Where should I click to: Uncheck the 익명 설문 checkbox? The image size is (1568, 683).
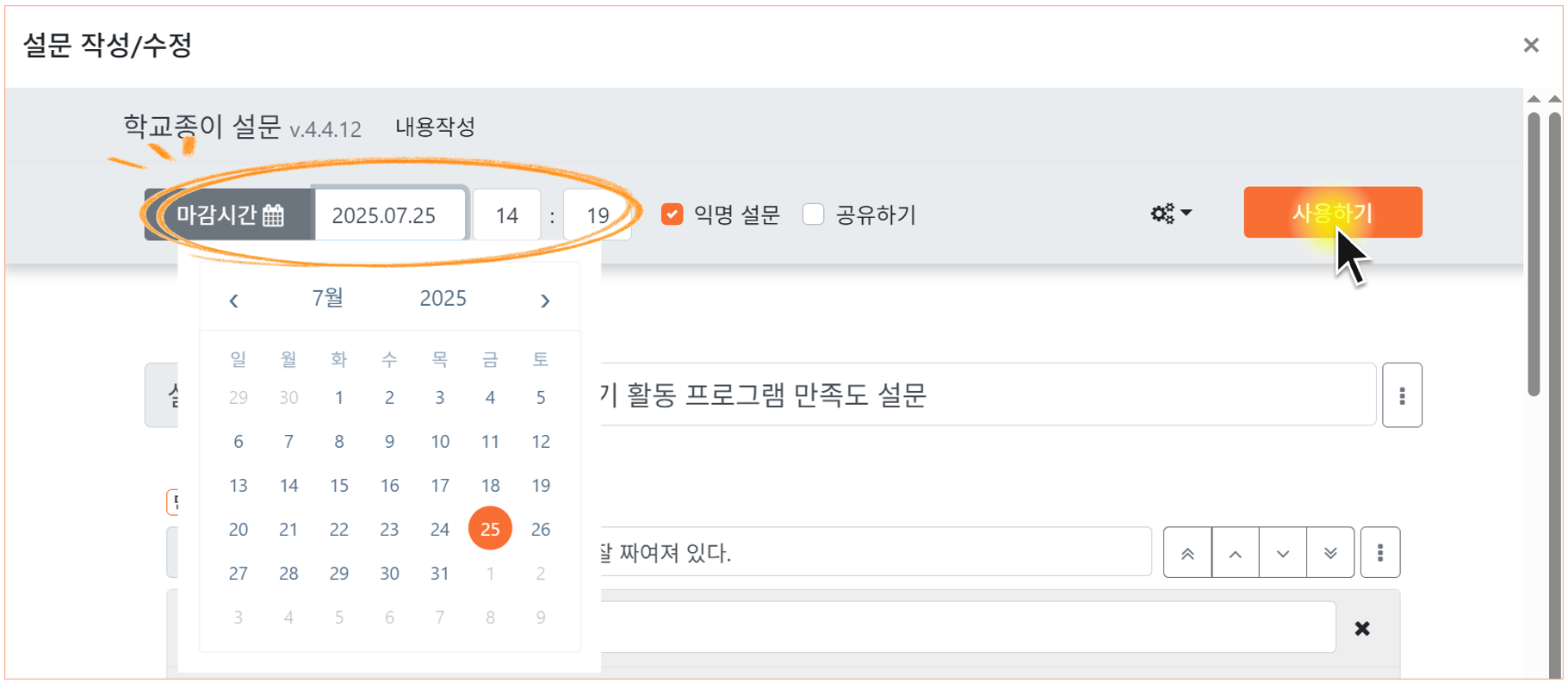click(x=672, y=214)
